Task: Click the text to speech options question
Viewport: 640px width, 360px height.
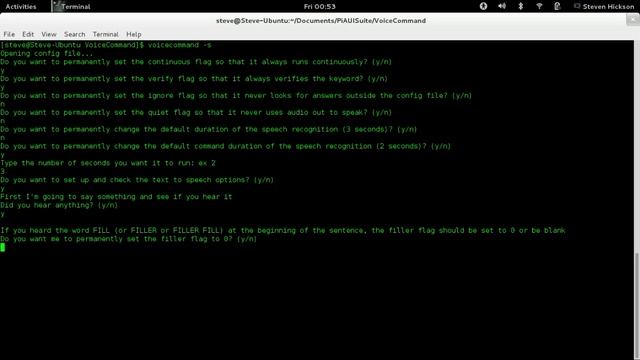Action: click(137, 180)
